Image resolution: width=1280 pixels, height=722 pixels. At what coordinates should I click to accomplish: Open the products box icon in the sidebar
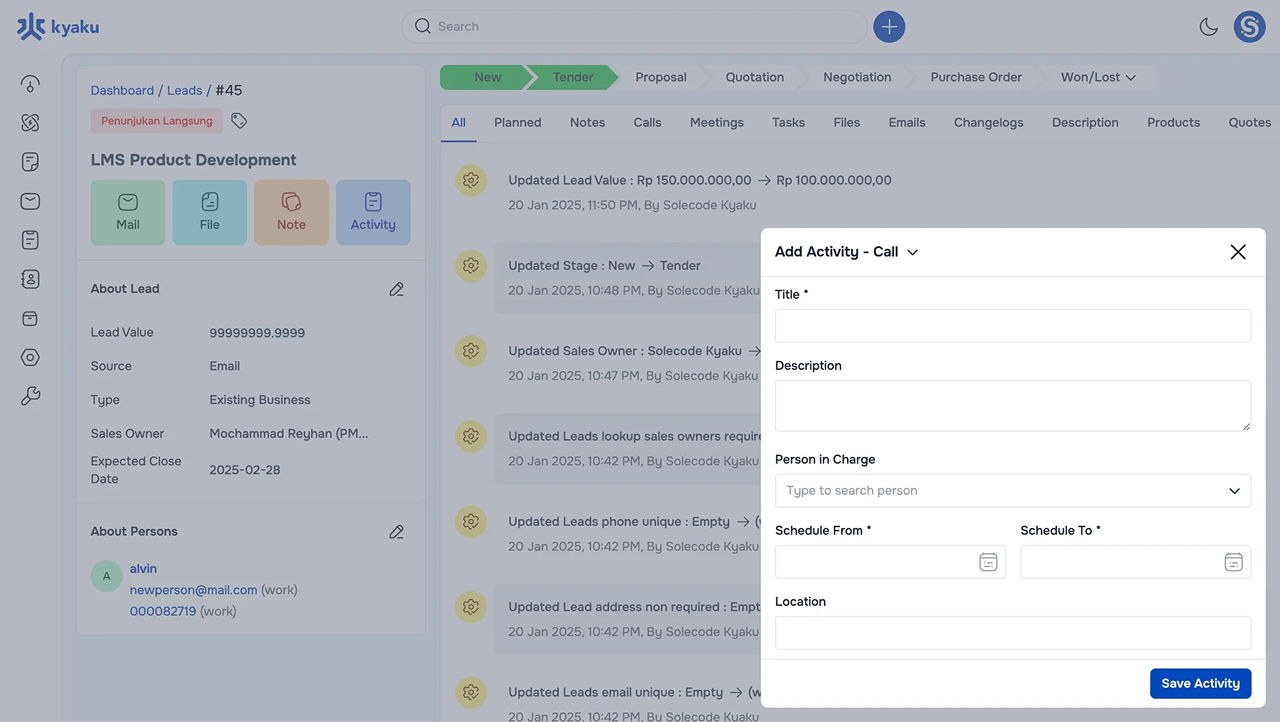click(30, 318)
